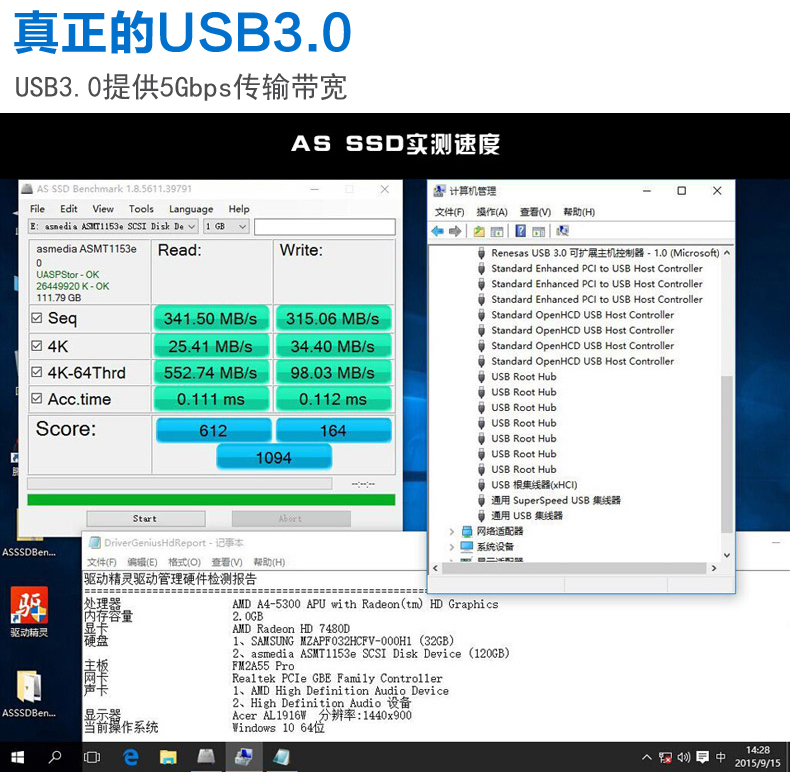The width and height of the screenshot is (790, 774).
Task: Toggle the Show/Hide action pane icon
Action: [539, 232]
